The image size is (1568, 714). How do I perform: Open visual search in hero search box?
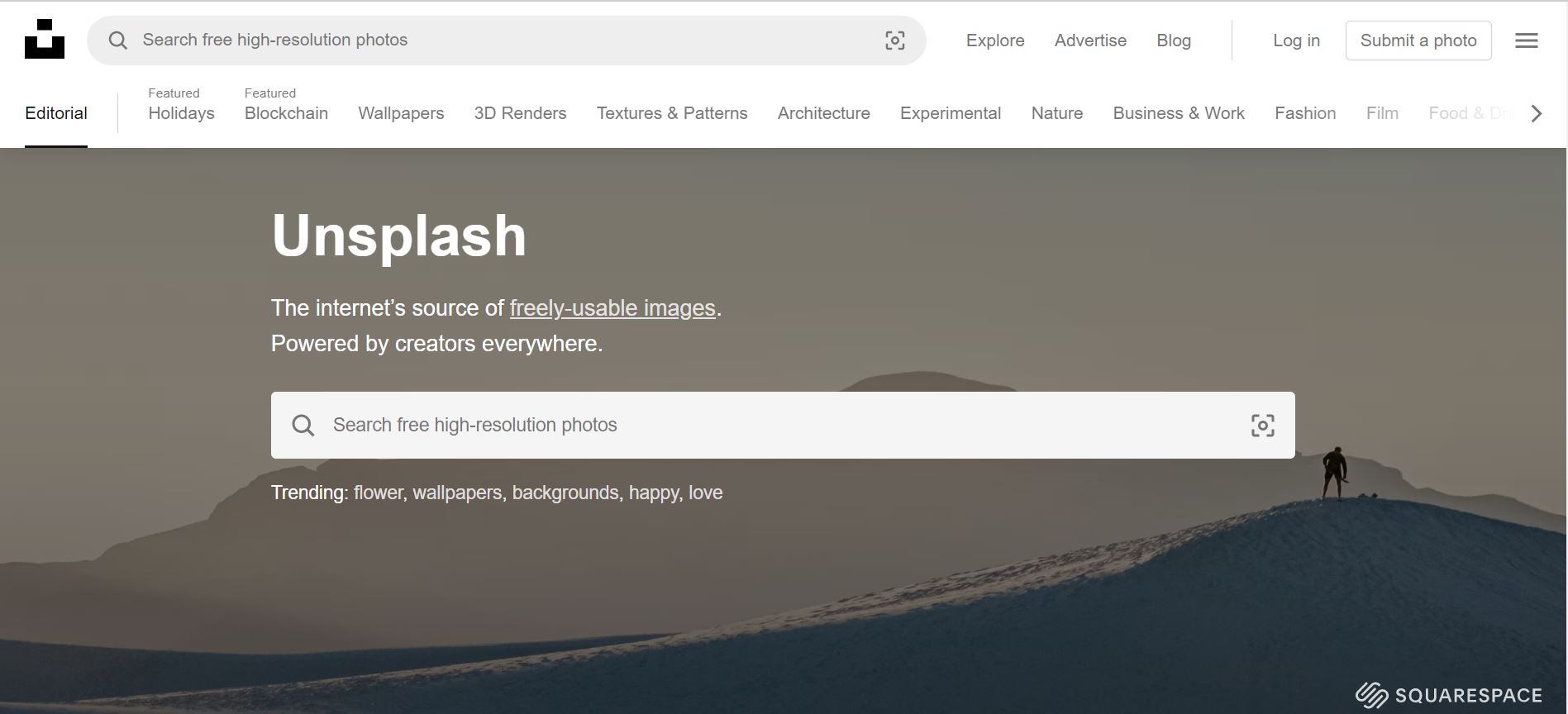click(x=1262, y=426)
